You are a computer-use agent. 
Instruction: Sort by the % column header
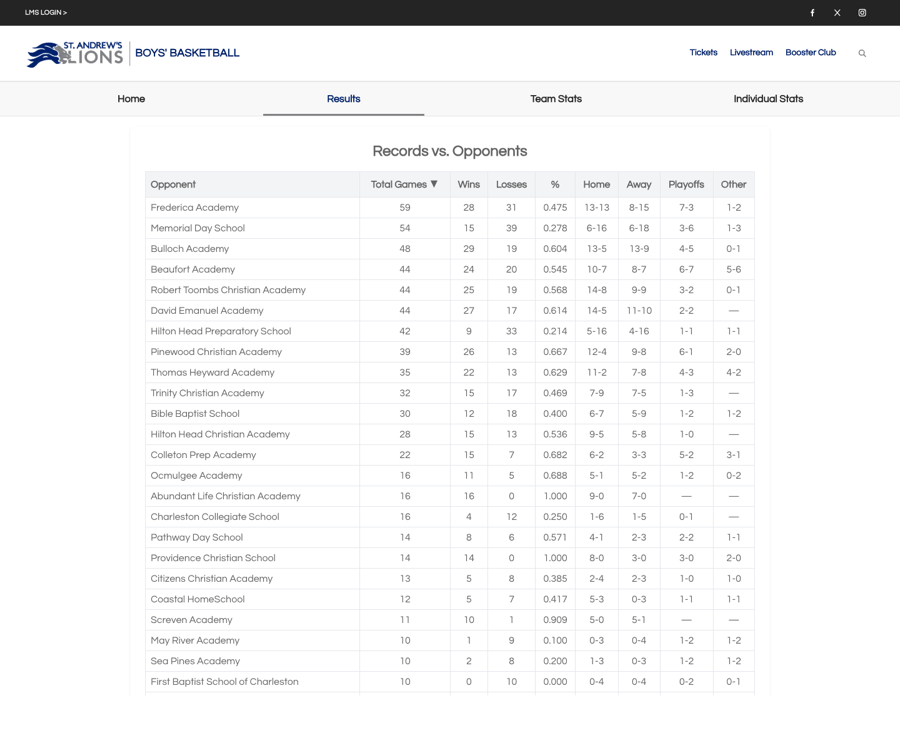(554, 184)
